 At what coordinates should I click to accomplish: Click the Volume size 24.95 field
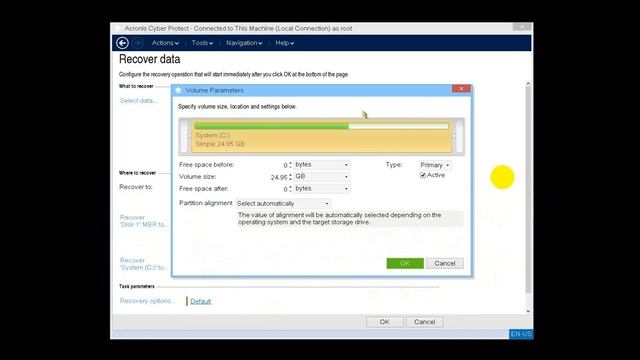278,177
